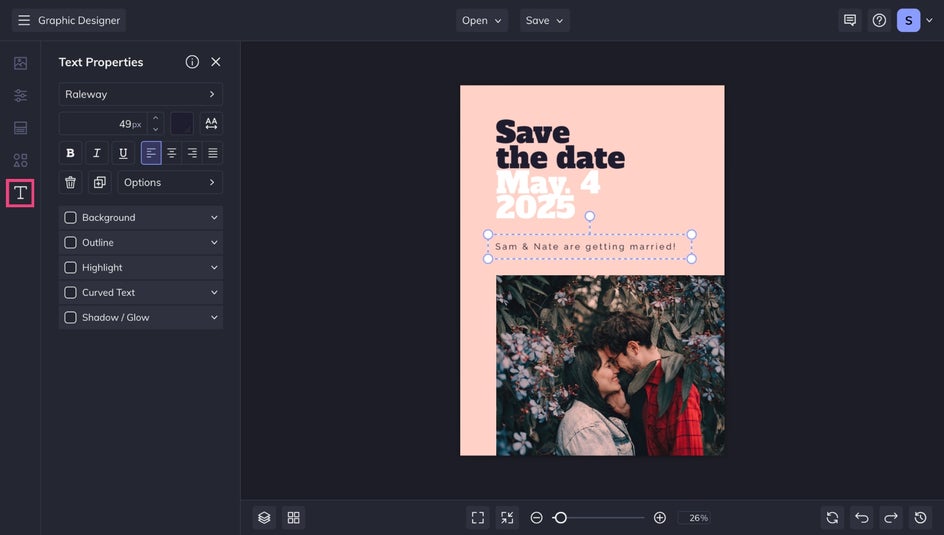
Task: Enable the Shadow / Glow checkbox
Action: point(70,318)
